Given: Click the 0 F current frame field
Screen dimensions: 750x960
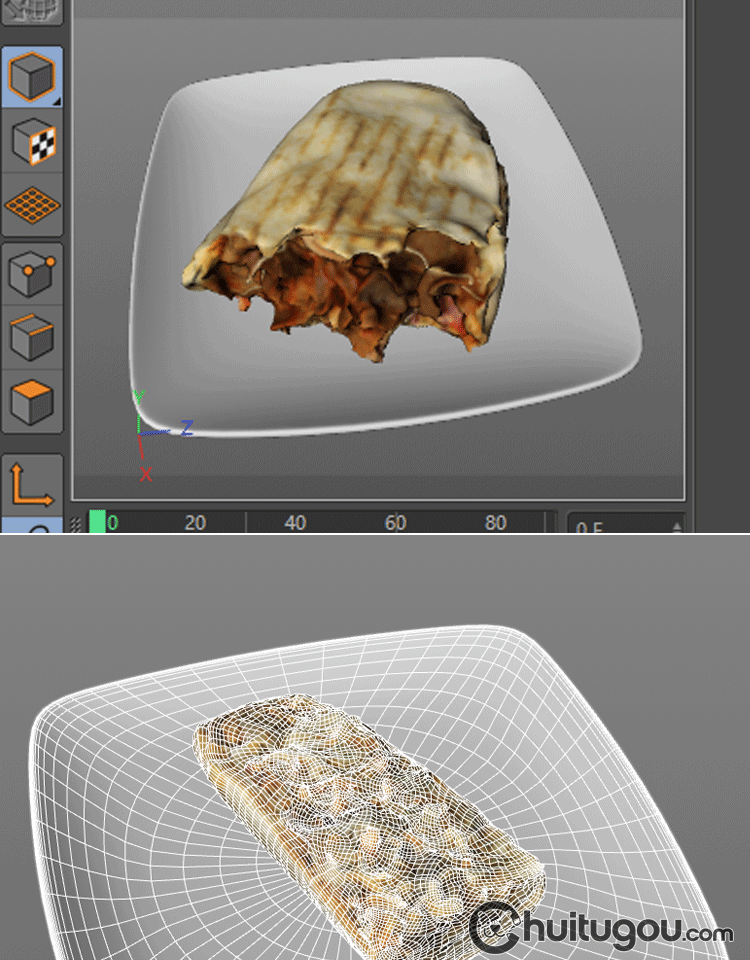Looking at the screenshot, I should coord(615,525).
